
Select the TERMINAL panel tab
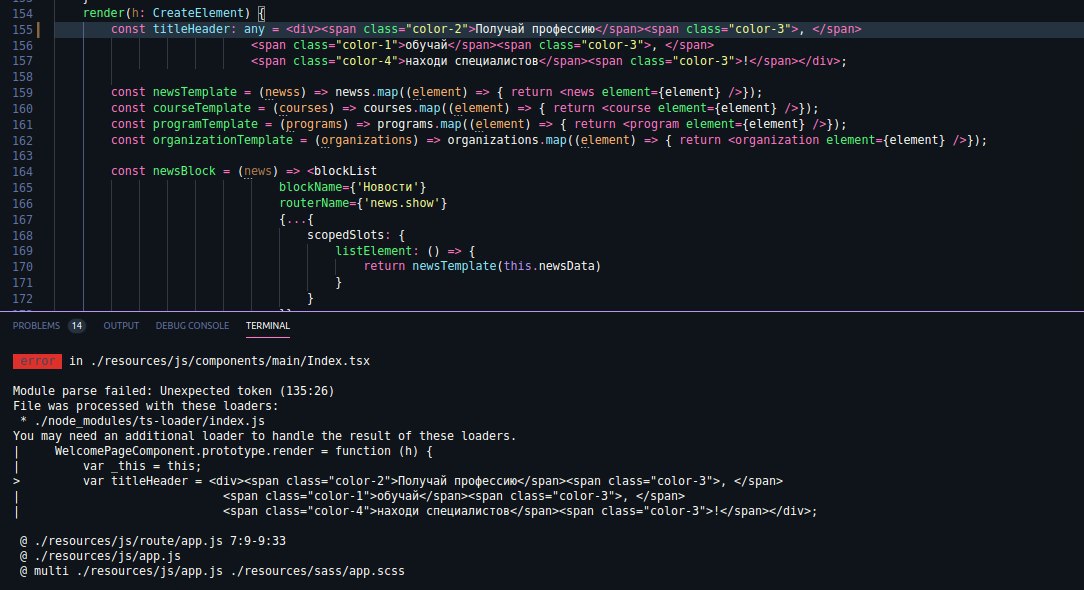tap(268, 326)
